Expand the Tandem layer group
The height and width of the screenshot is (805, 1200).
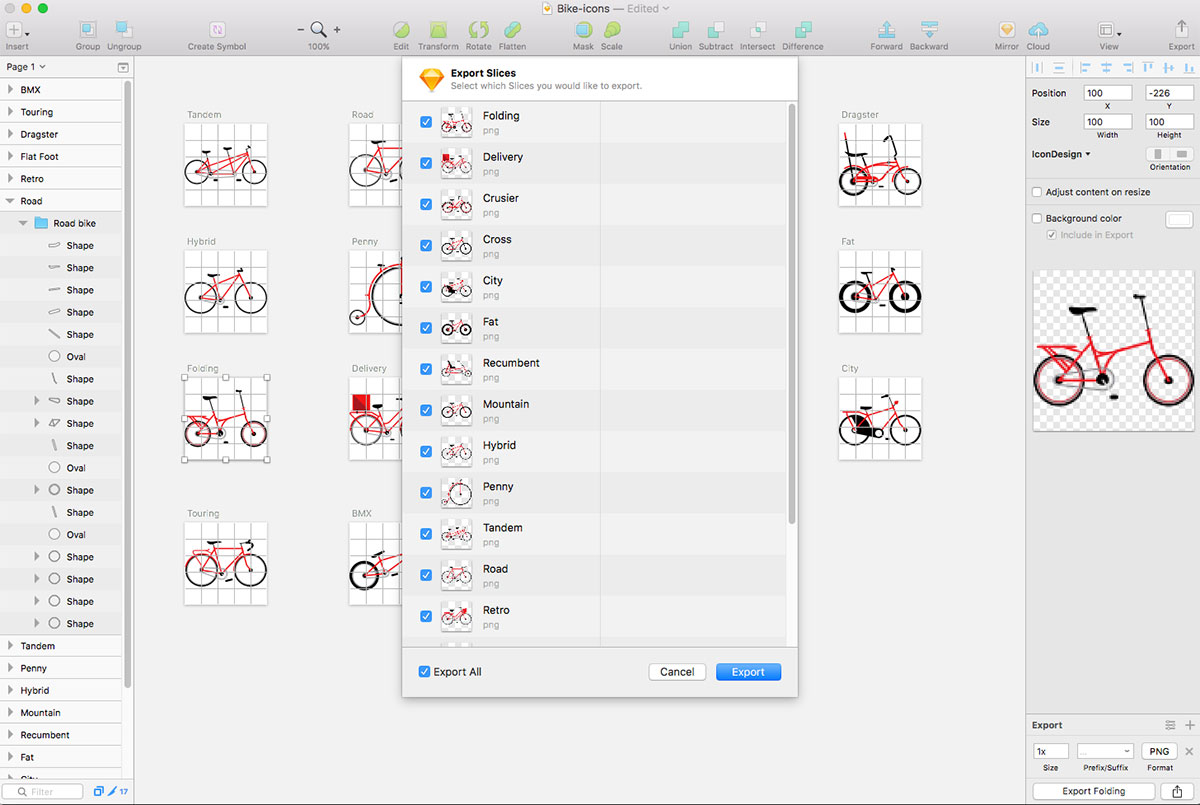point(10,646)
